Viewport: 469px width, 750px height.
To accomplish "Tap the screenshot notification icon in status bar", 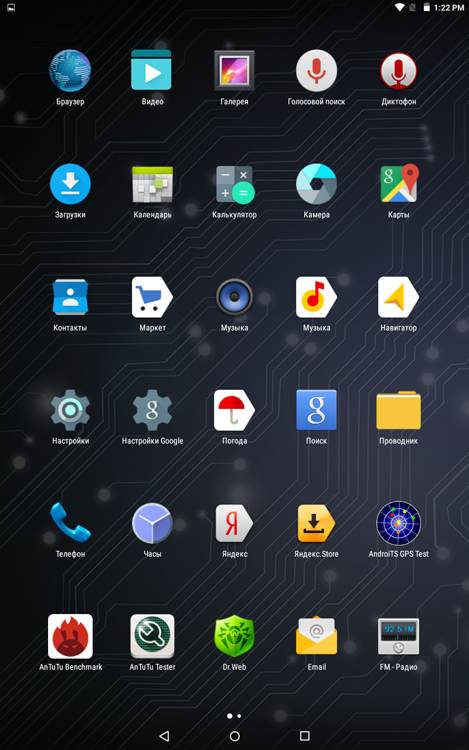I will pyautogui.click(x=11, y=7).
